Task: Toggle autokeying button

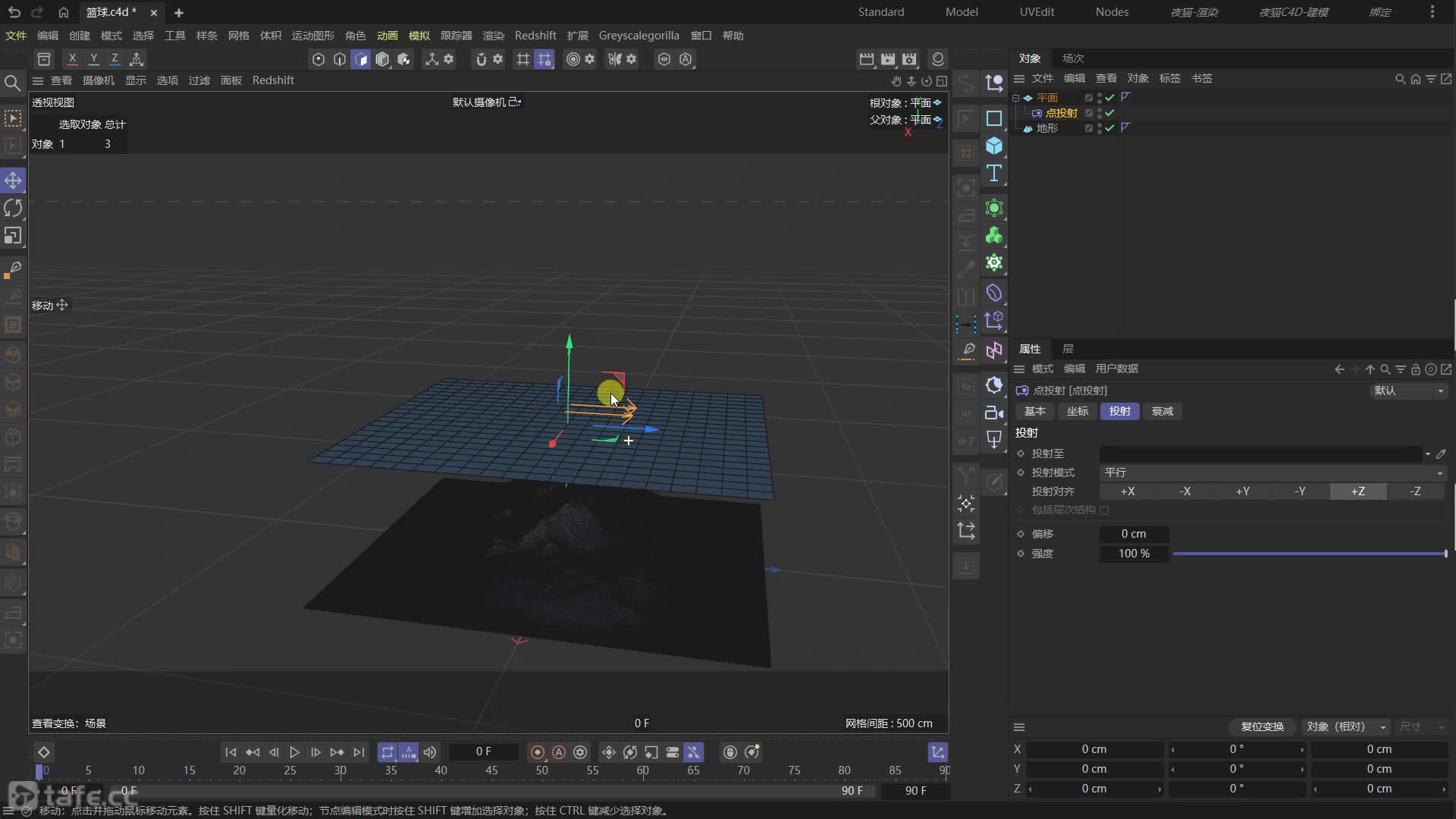Action: [559, 752]
